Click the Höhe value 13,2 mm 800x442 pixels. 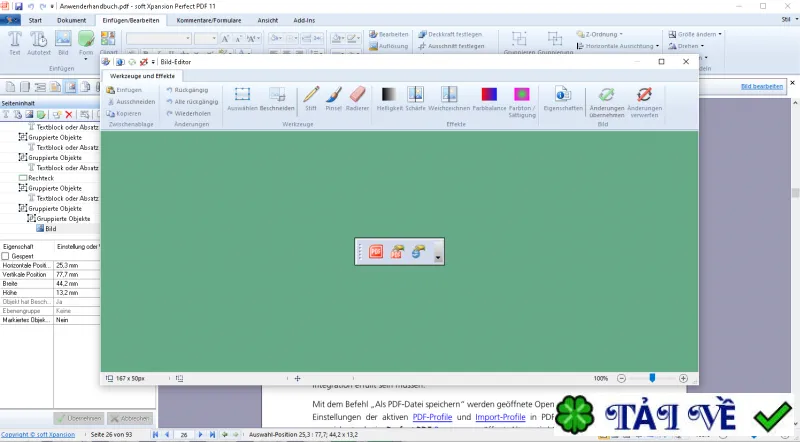point(77,293)
